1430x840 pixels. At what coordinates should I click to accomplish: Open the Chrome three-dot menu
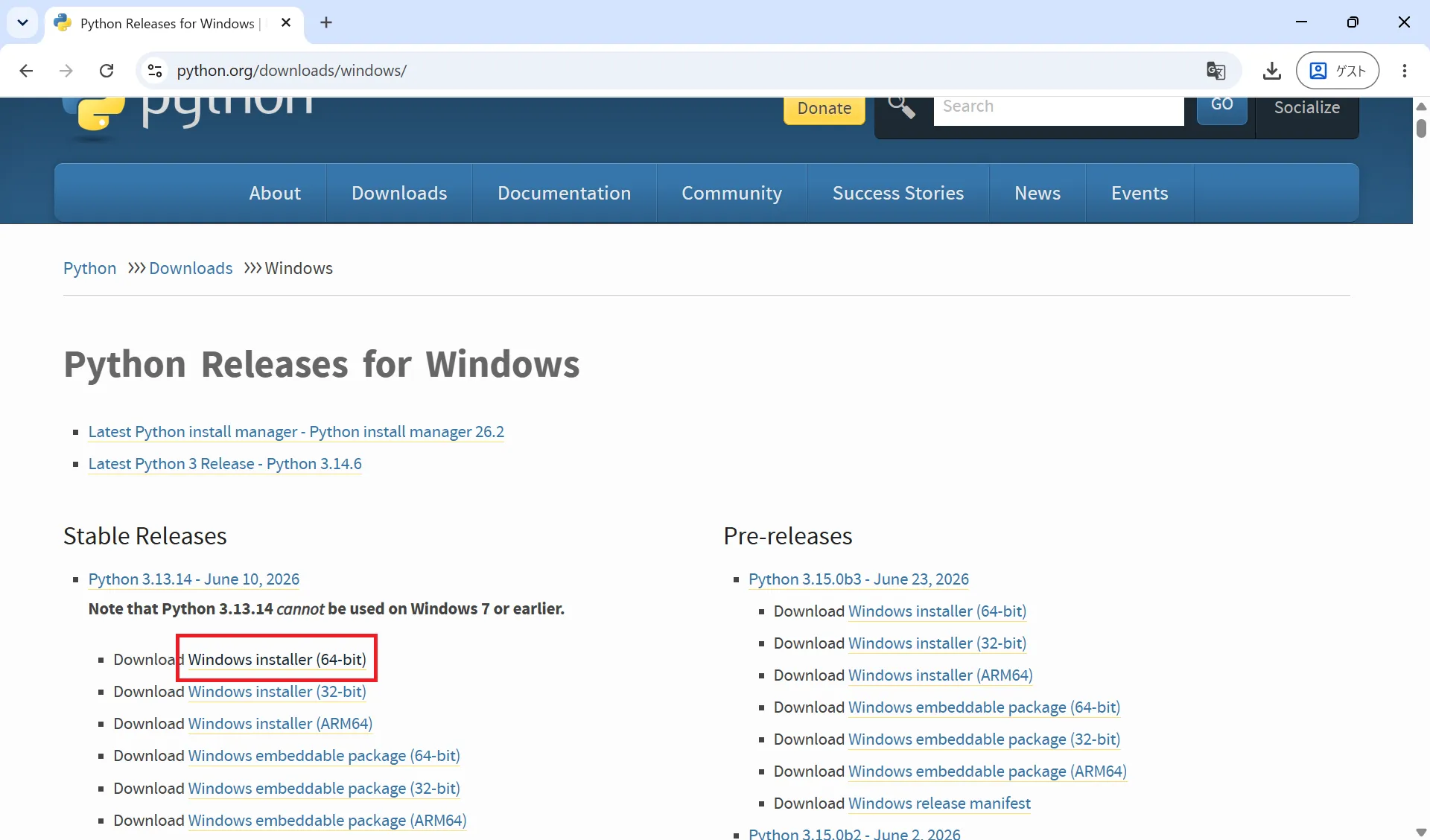coord(1405,71)
